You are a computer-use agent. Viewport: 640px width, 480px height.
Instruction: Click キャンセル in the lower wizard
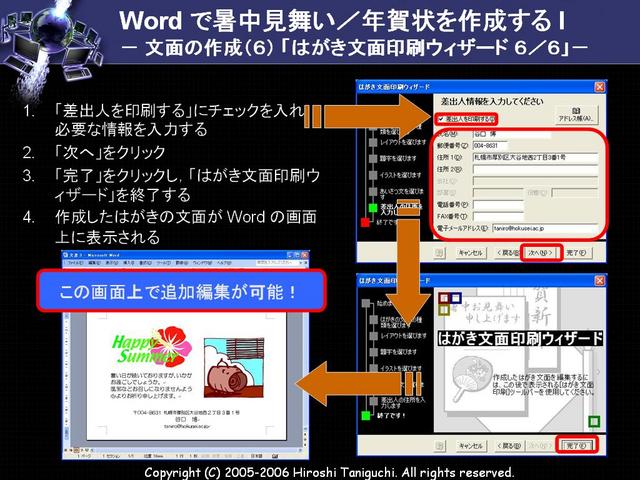coord(471,446)
